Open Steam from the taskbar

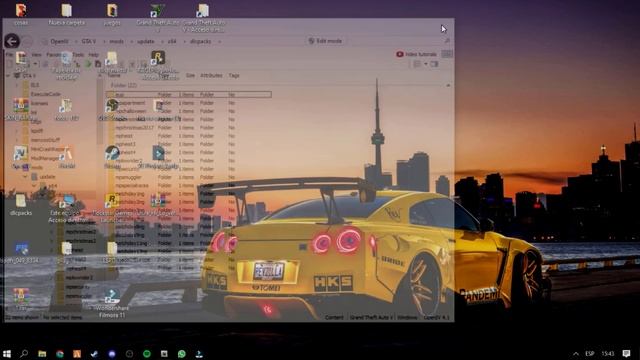point(94,353)
